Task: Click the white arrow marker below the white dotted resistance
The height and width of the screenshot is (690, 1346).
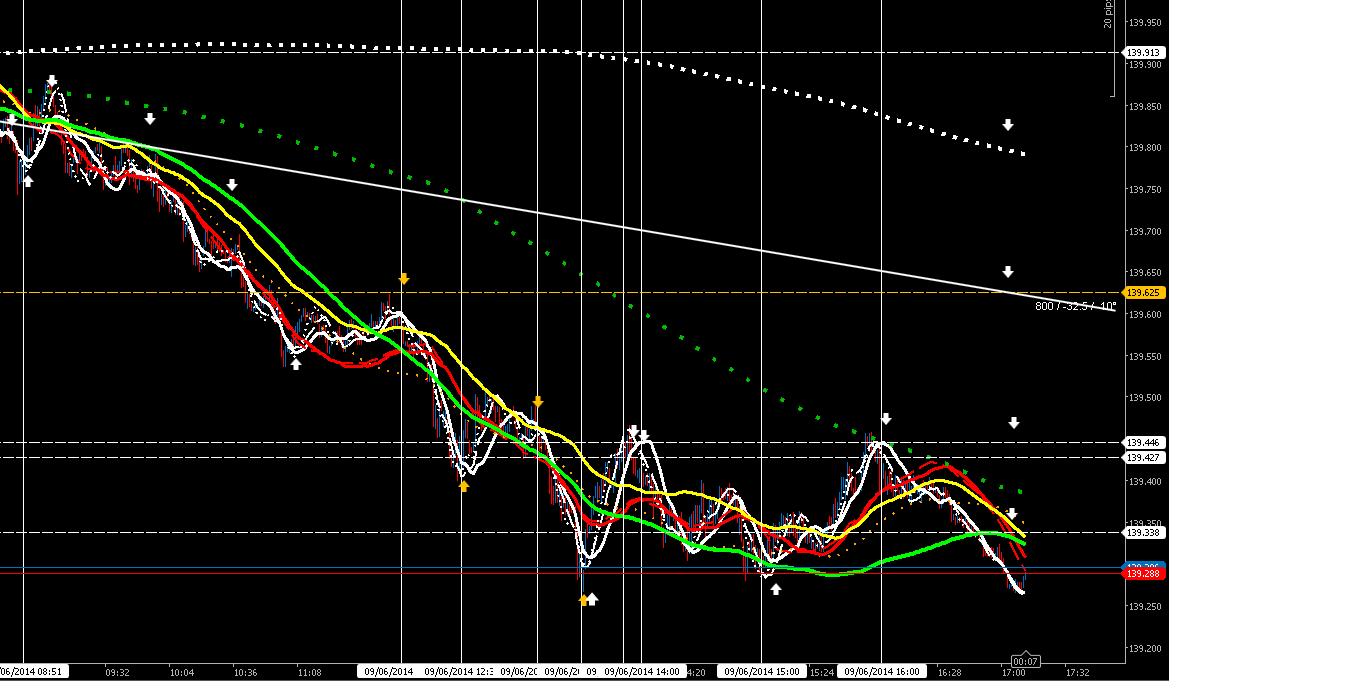Action: pos(1007,124)
